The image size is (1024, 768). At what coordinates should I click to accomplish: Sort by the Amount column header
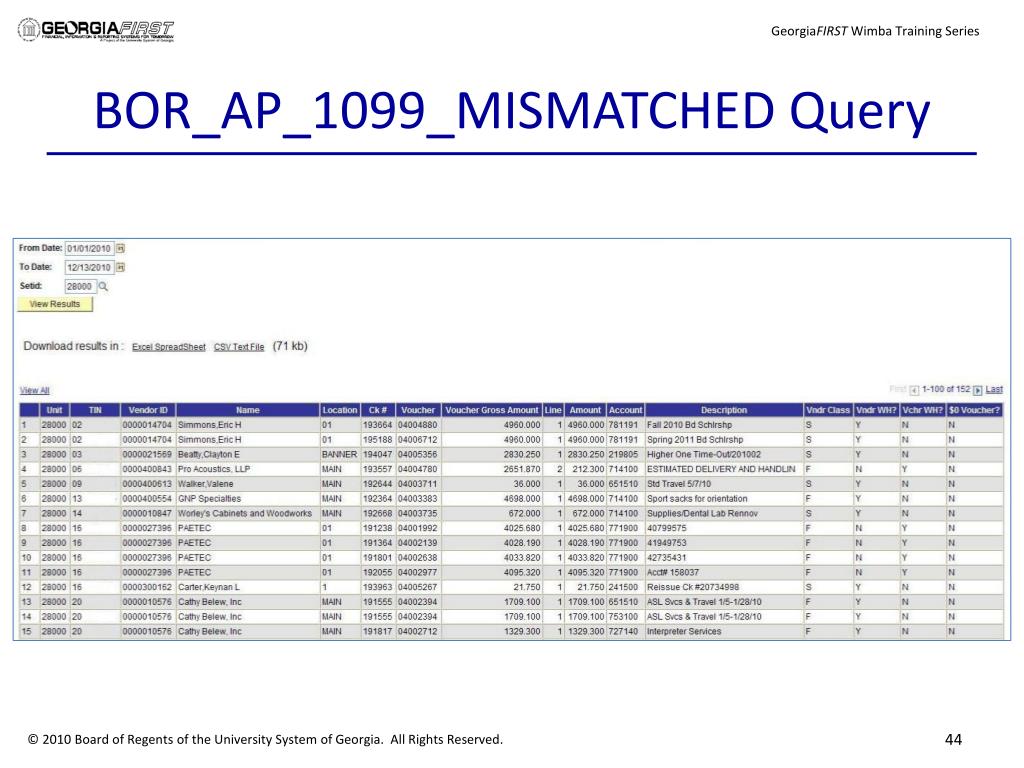585,410
